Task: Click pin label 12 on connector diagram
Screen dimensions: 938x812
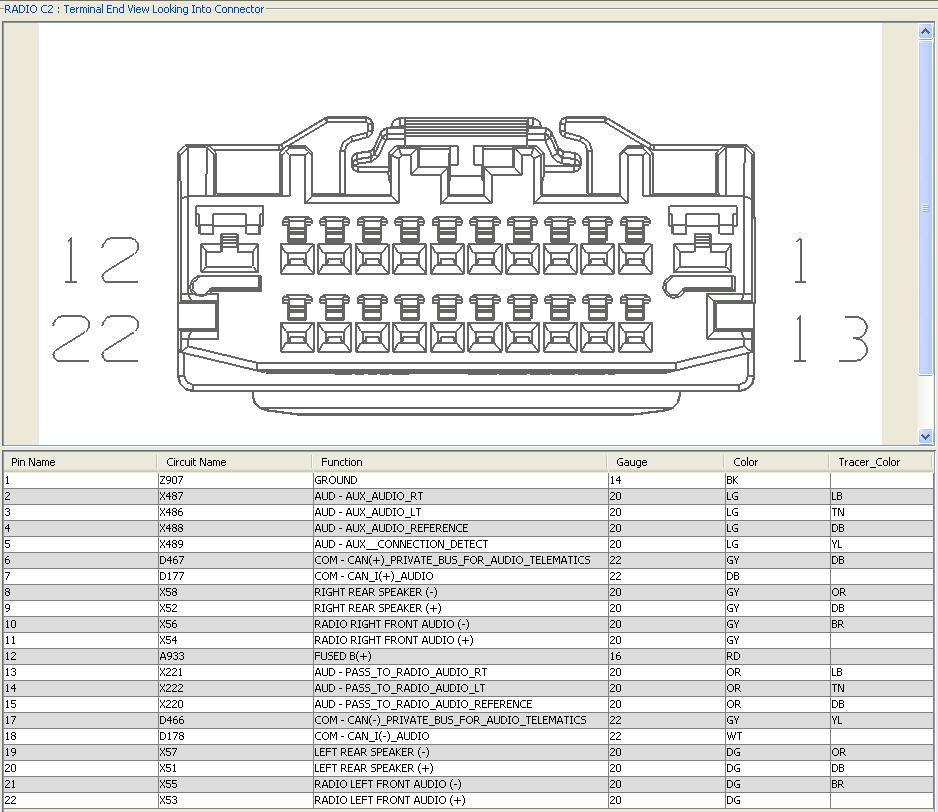Action: click(100, 260)
